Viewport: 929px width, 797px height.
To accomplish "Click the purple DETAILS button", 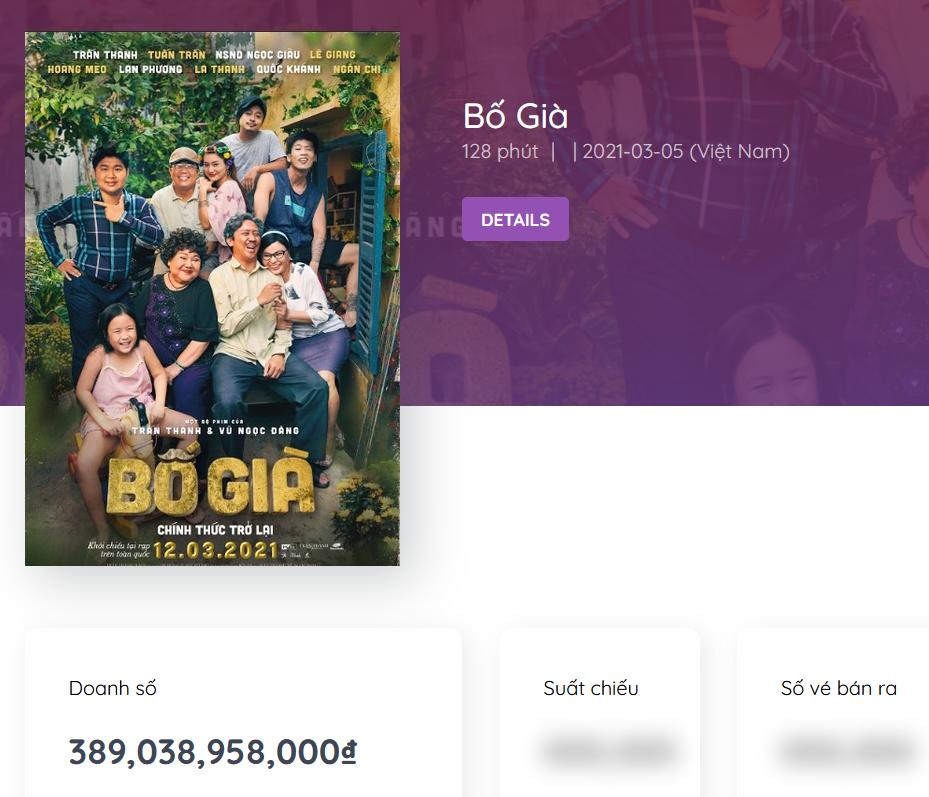I will [x=515, y=219].
